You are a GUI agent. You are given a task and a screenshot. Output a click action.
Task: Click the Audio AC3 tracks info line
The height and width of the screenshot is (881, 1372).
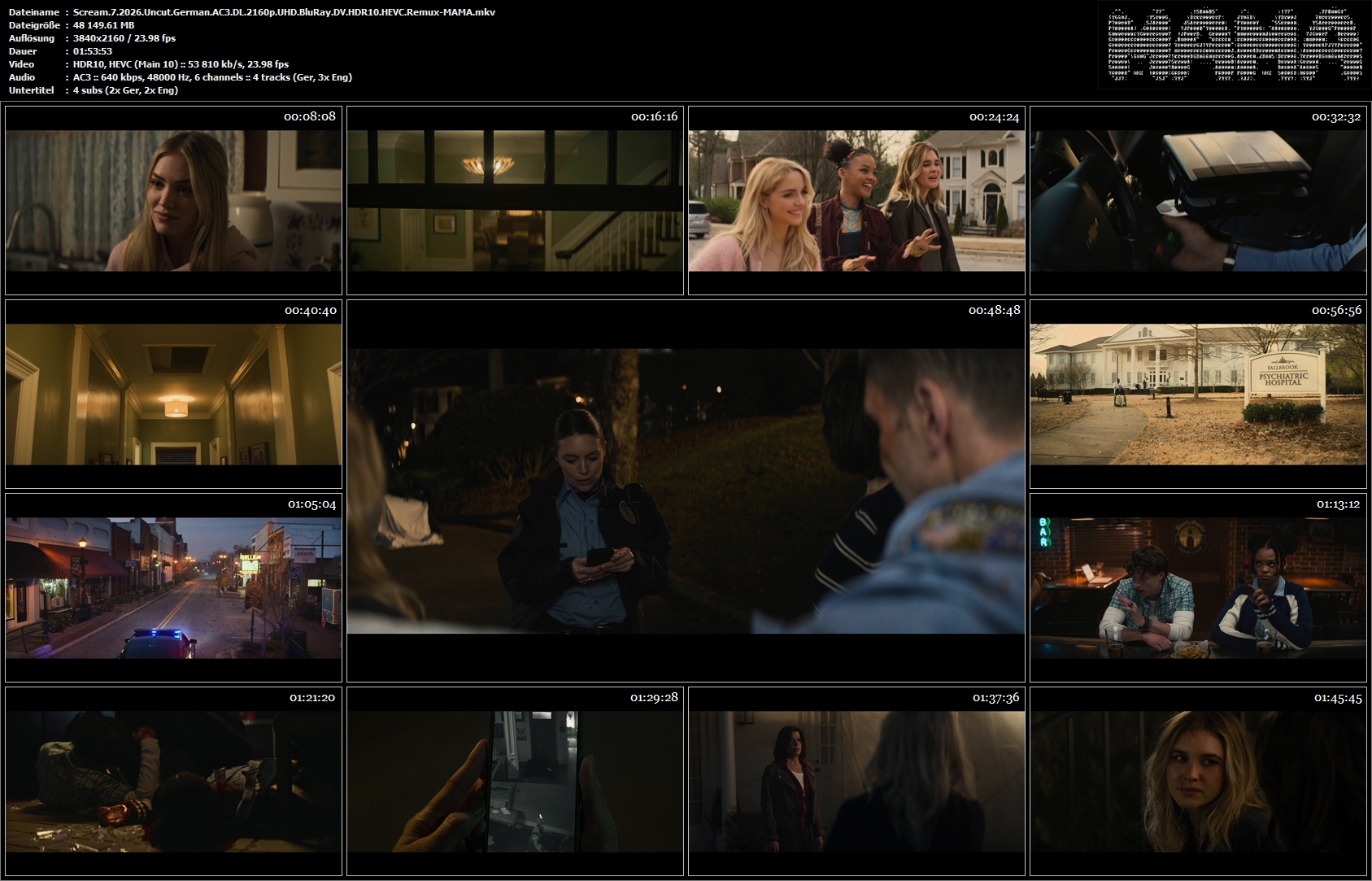coord(212,77)
